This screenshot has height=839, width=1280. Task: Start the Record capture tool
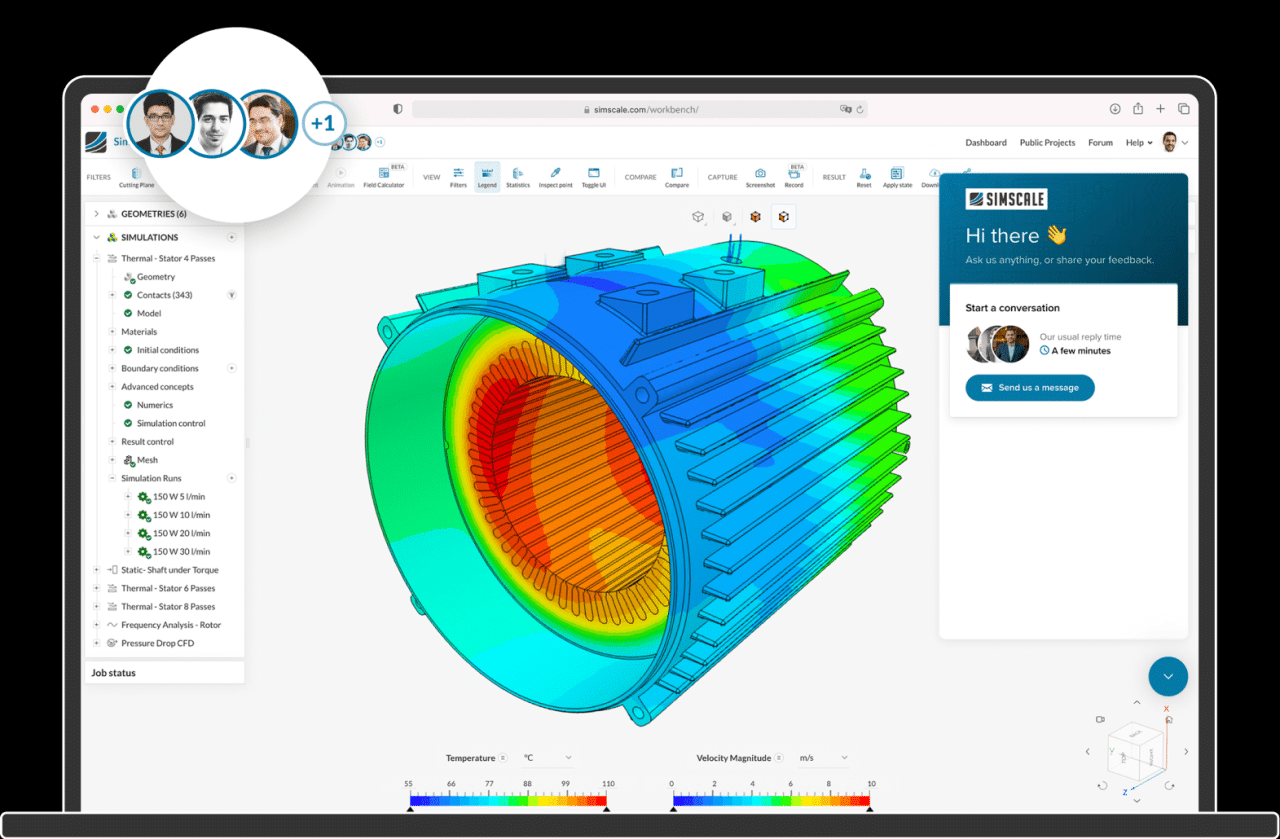pos(794,177)
